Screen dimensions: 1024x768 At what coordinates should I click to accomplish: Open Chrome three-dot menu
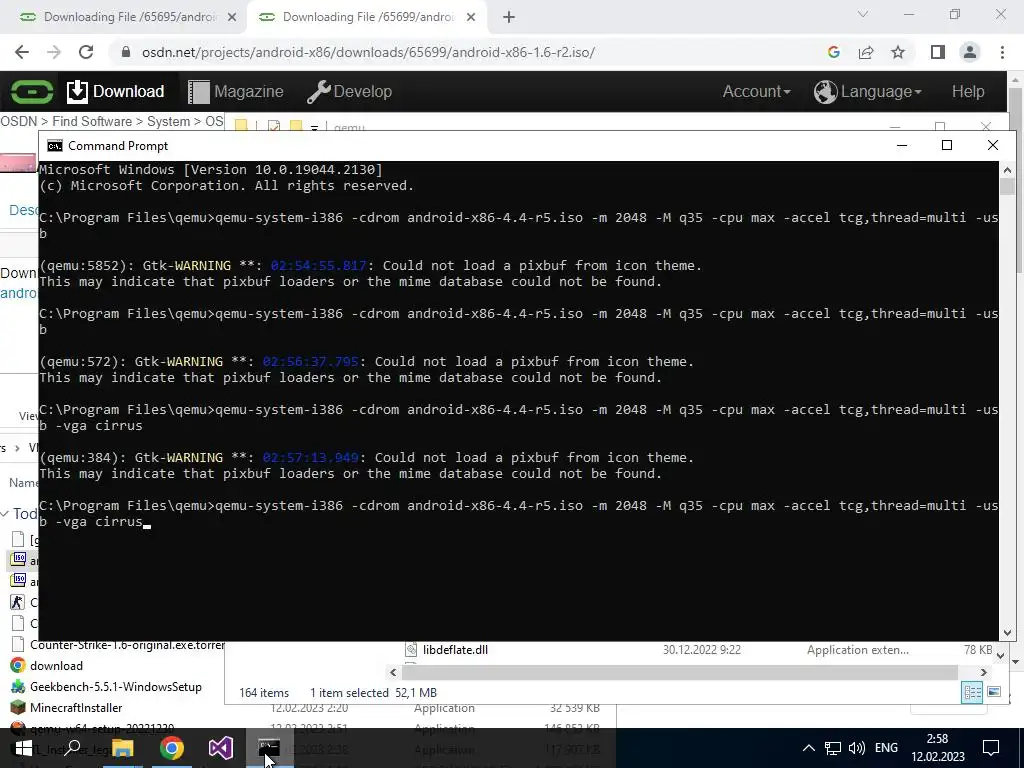pos(1002,52)
